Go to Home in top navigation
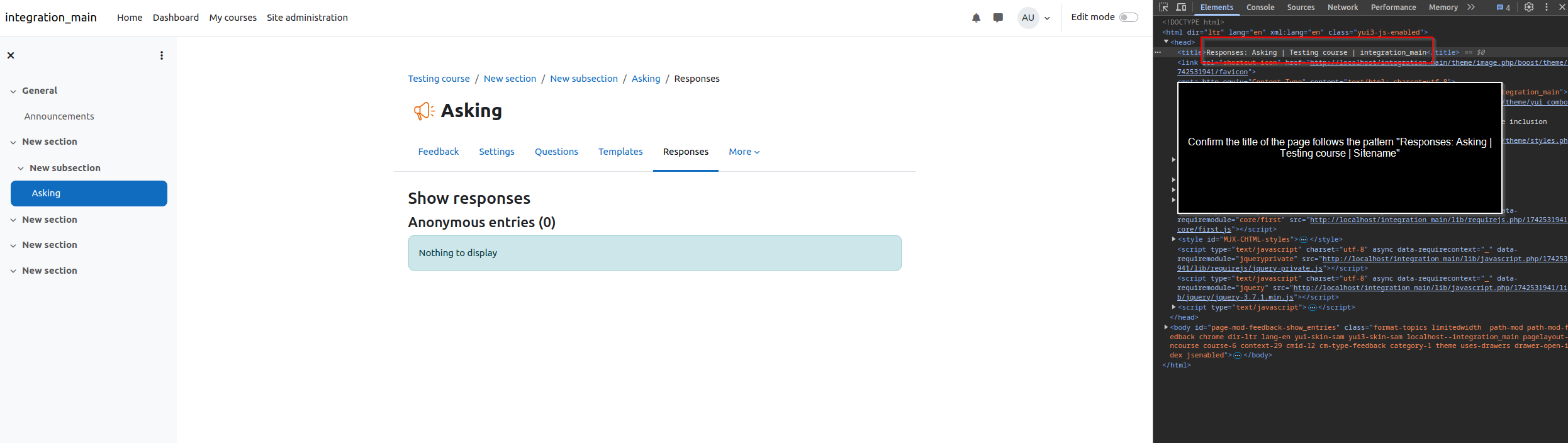Image resolution: width=1568 pixels, height=443 pixels. pos(130,18)
